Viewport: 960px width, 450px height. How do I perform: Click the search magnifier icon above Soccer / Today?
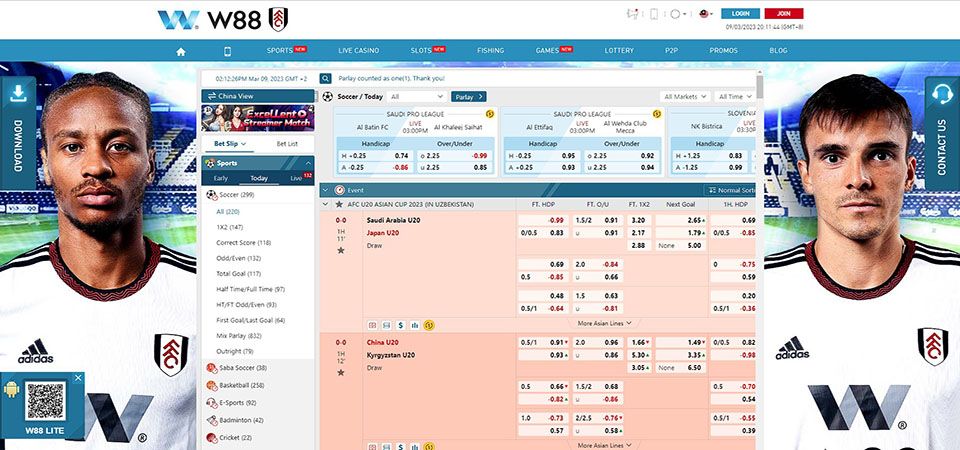tap(326, 78)
